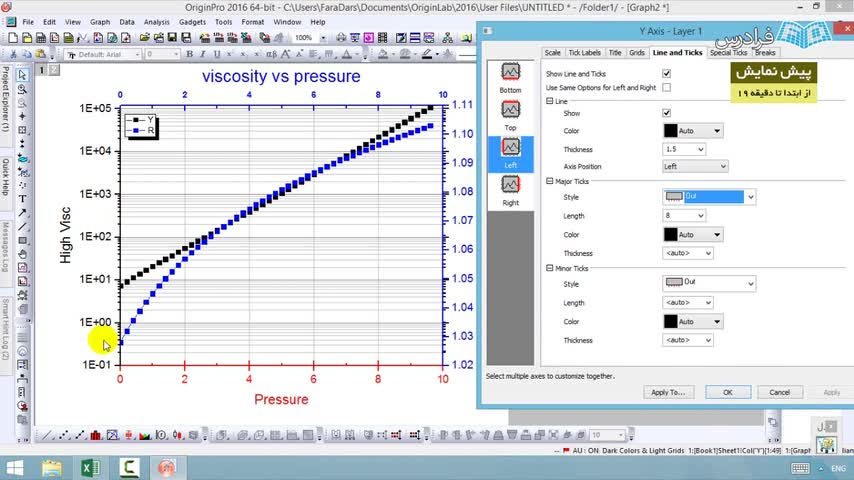This screenshot has height=480, width=854.
Task: Open Excel from the Windows taskbar
Action: pyautogui.click(x=90, y=467)
